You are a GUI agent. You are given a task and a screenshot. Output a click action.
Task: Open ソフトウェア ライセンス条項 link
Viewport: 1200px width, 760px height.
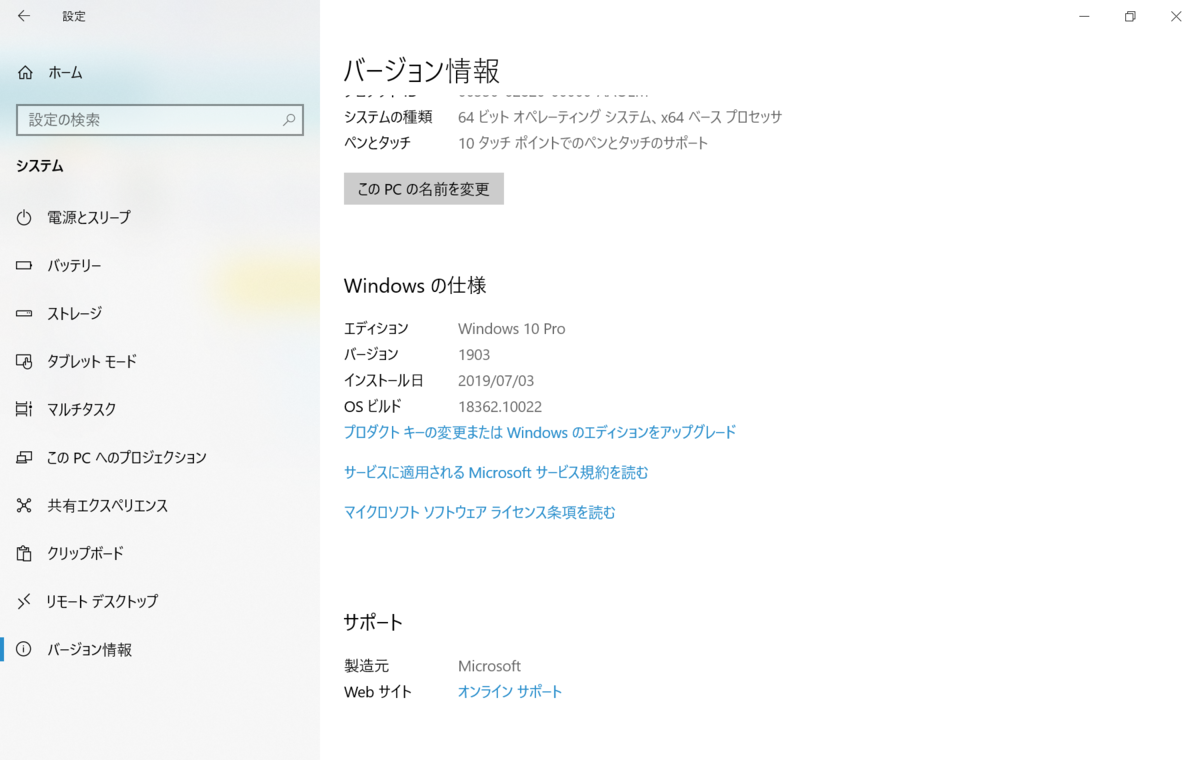coord(480,512)
